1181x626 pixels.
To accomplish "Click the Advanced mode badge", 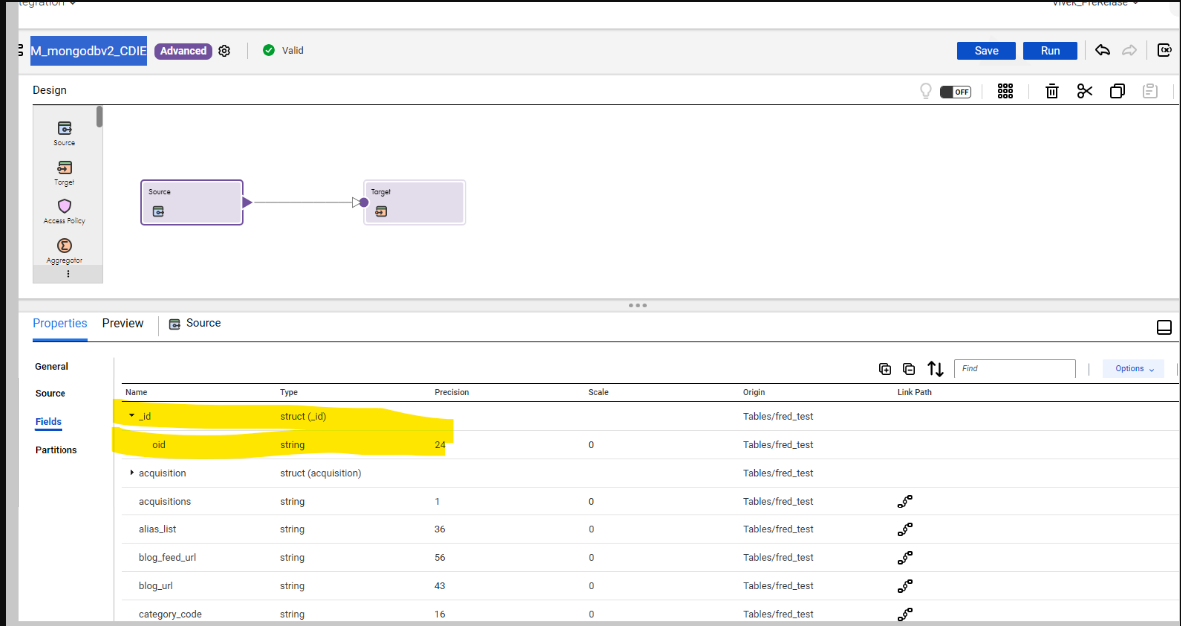I will point(183,51).
